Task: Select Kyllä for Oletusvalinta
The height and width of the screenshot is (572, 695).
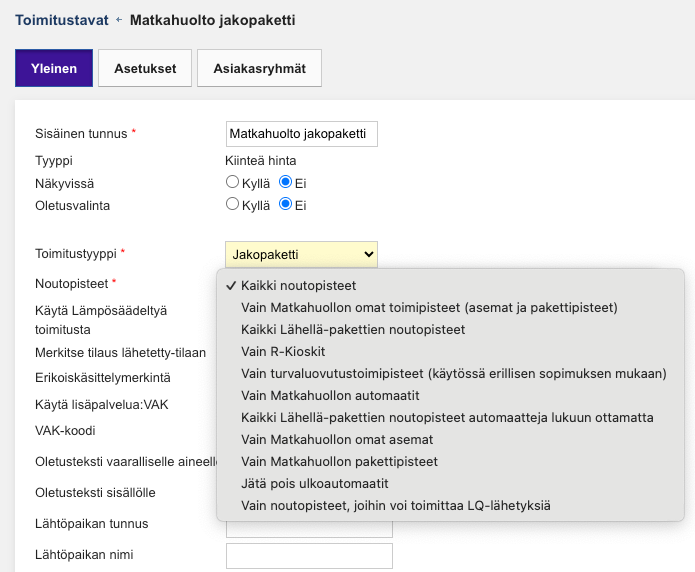Action: coord(232,204)
